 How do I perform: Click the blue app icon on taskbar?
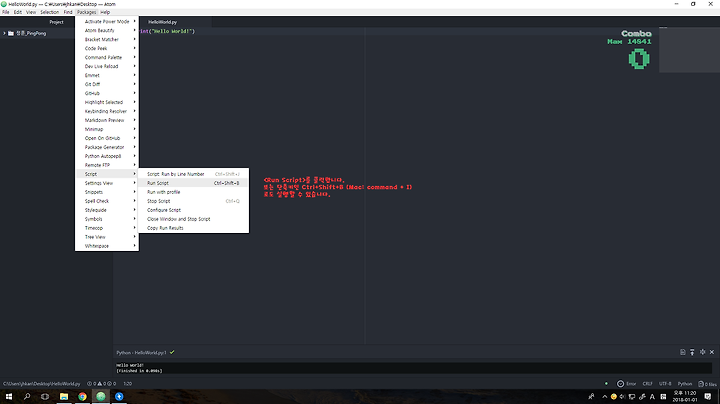119,396
